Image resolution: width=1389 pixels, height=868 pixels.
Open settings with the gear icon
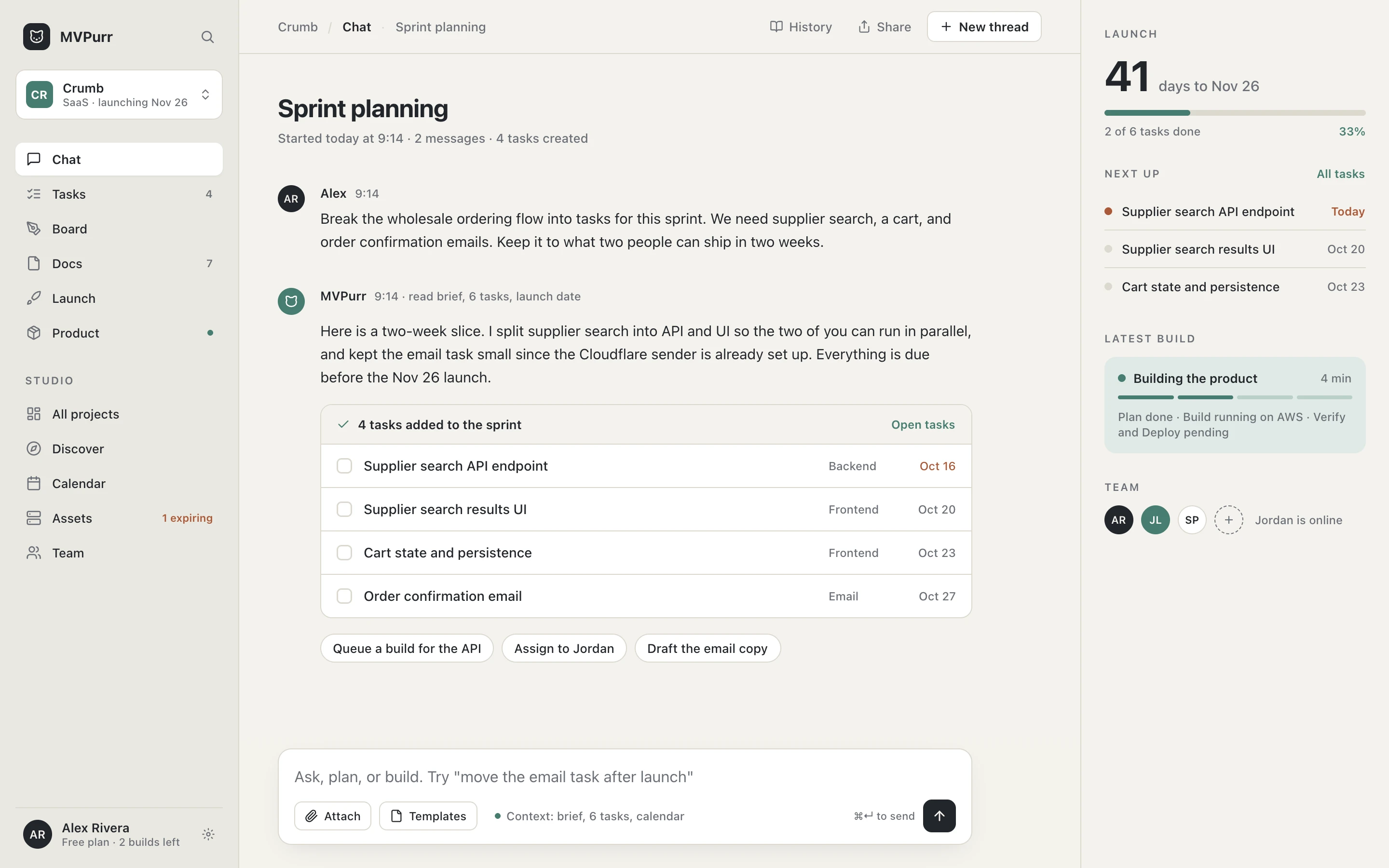tap(208, 834)
